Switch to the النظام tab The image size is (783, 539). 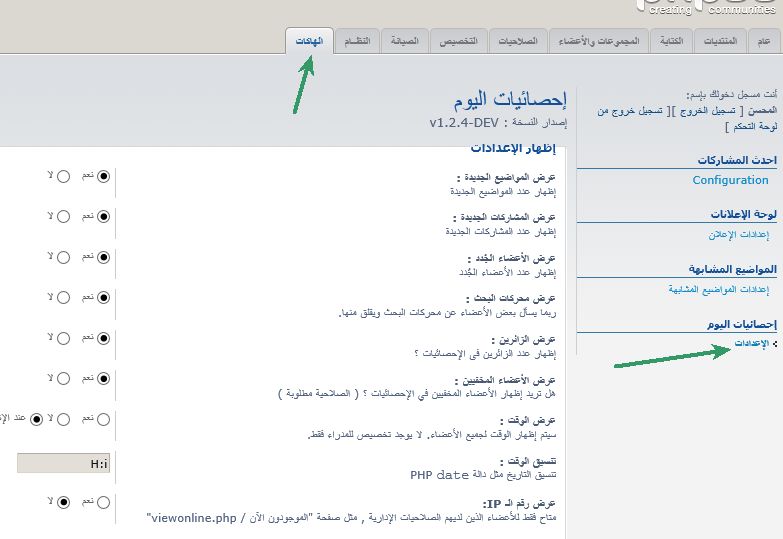pyautogui.click(x=357, y=42)
